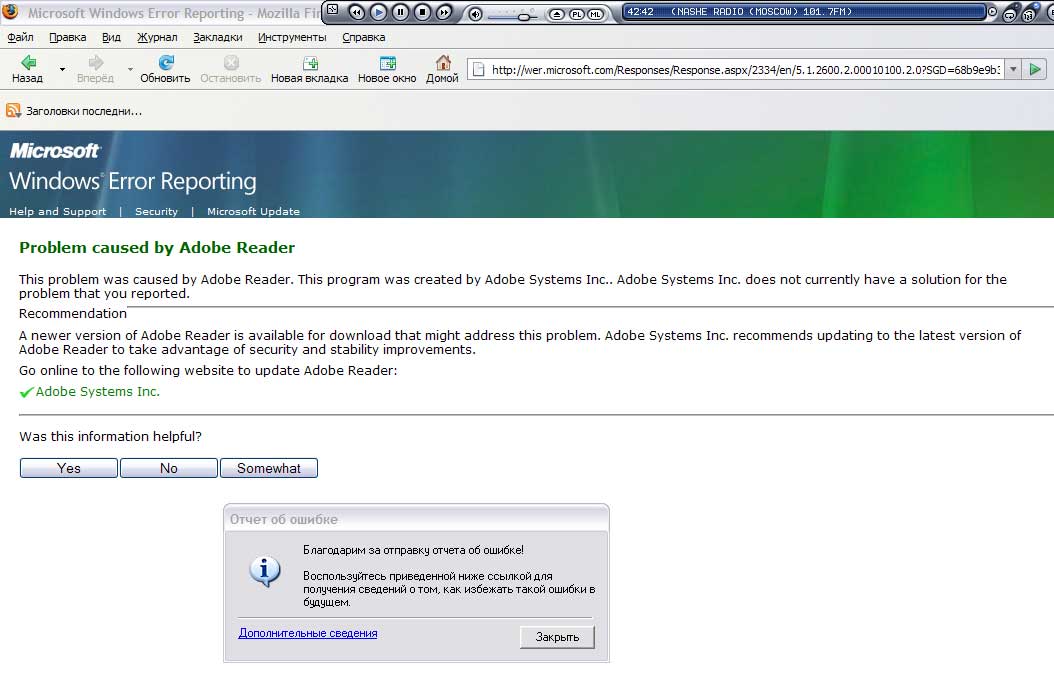Click the Winamp play button
This screenshot has width=1054, height=690.
pyautogui.click(x=378, y=12)
